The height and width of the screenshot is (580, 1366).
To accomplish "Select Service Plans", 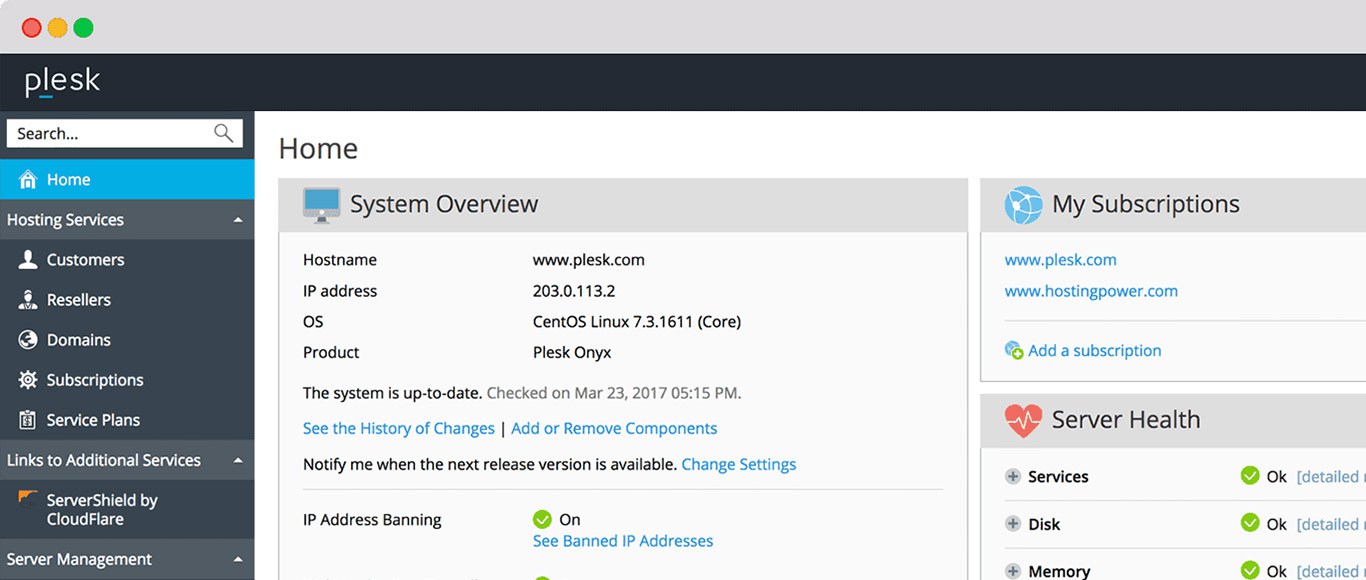I will point(127,420).
